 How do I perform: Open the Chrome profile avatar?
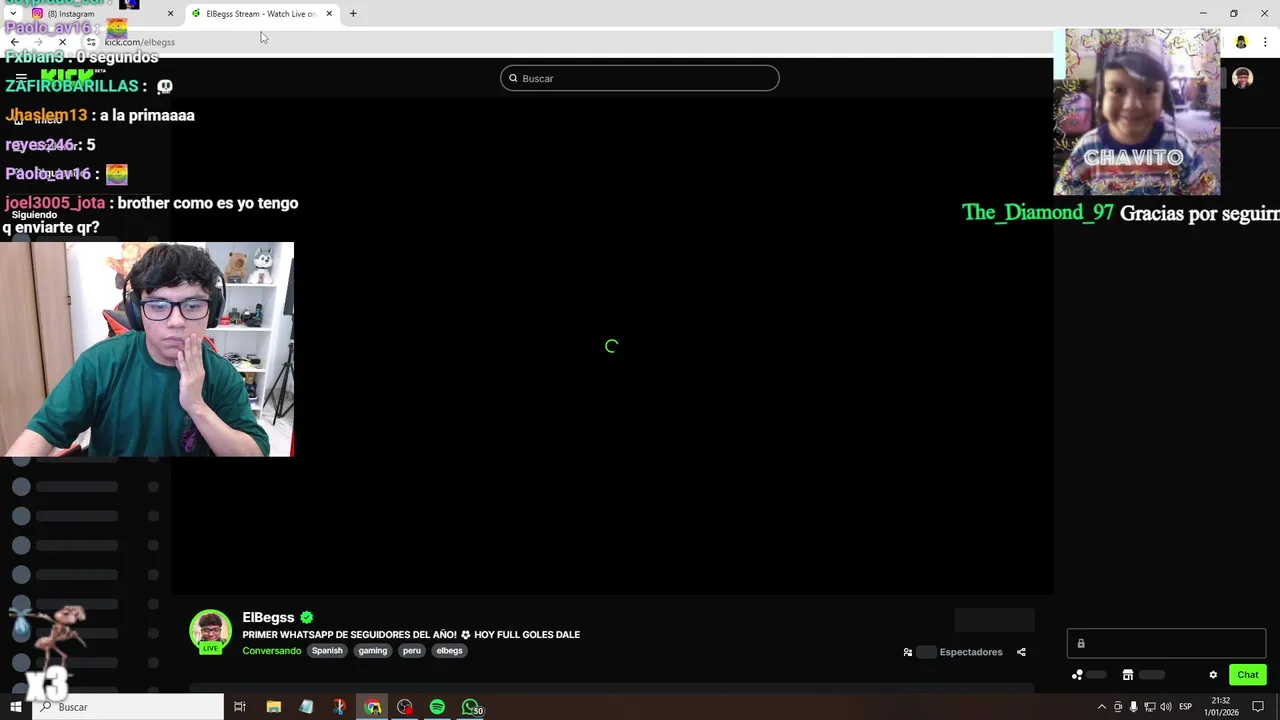click(x=1241, y=42)
